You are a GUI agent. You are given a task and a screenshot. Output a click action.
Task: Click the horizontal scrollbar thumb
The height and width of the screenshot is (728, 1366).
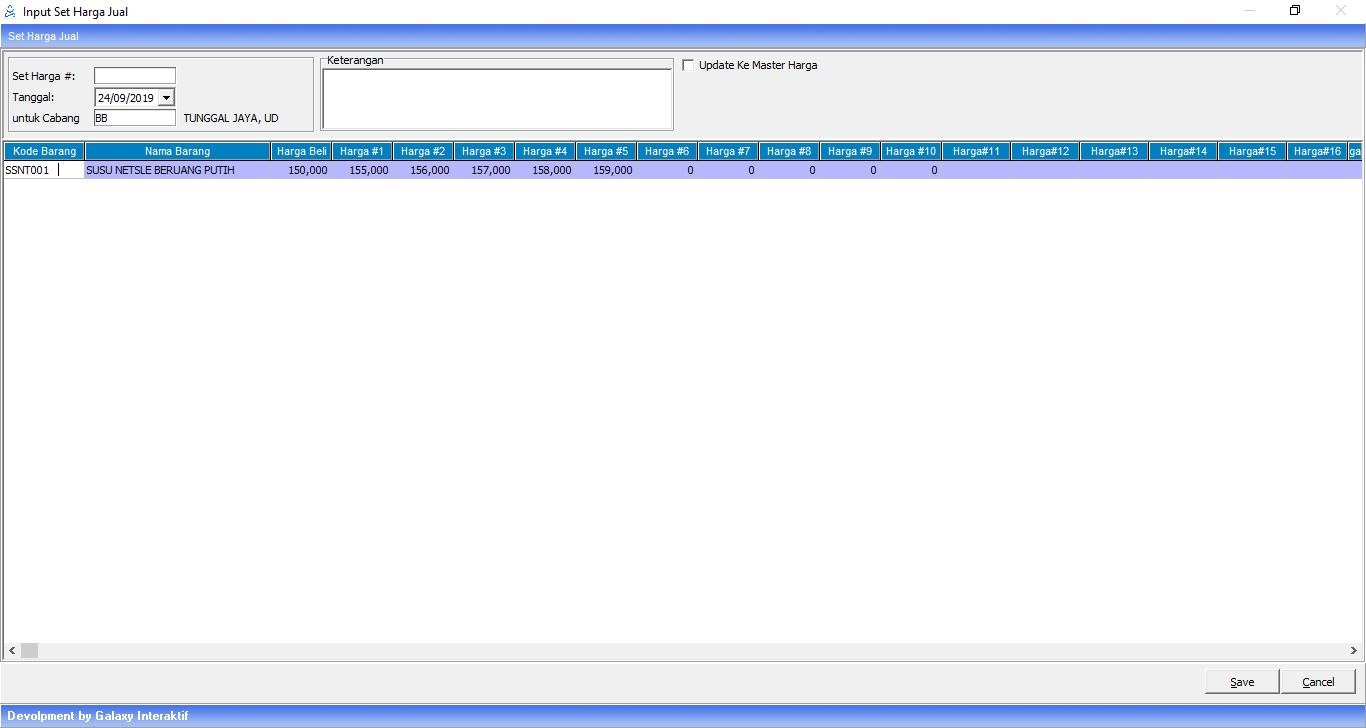pos(29,651)
